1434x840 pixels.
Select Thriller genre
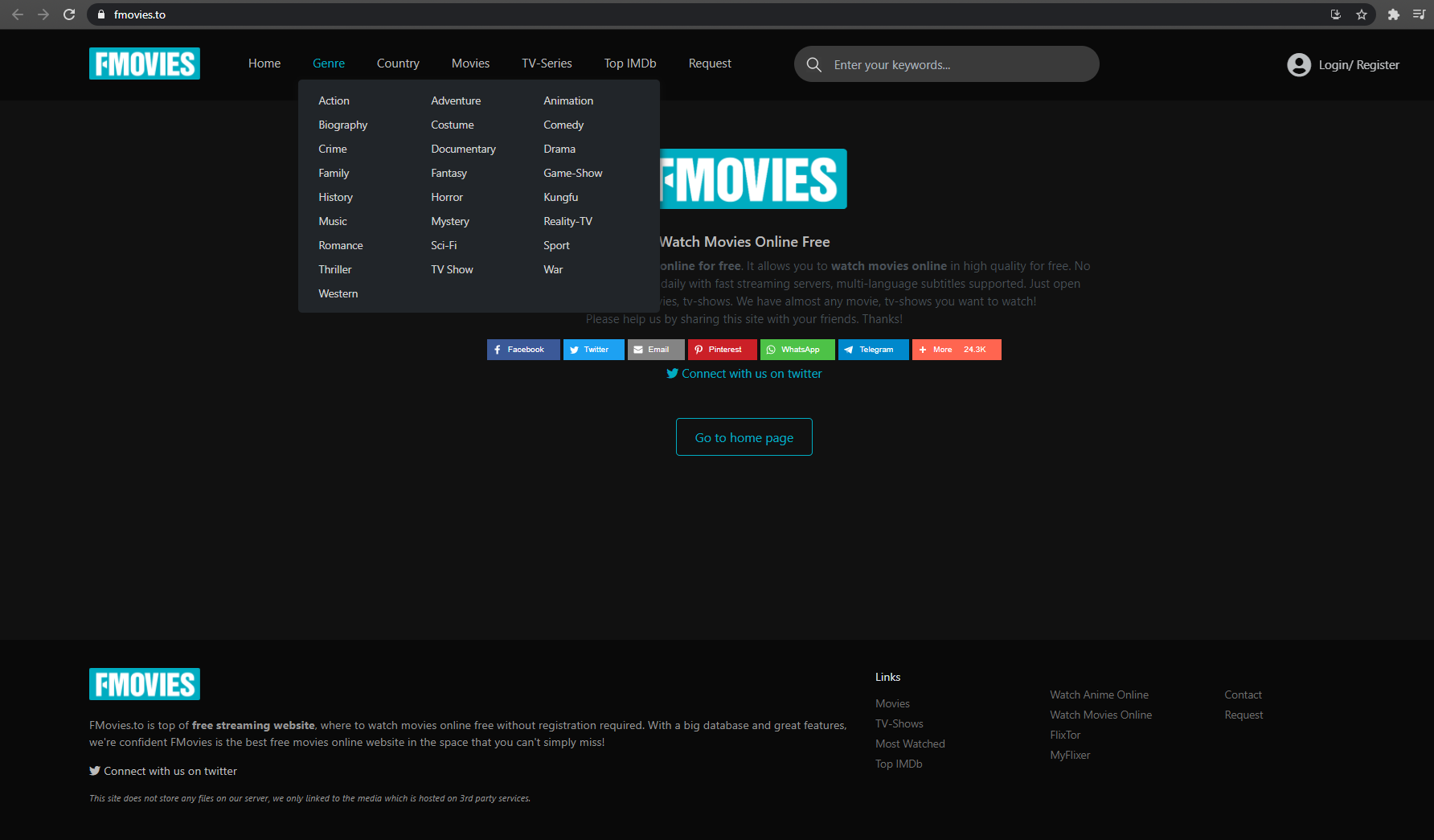pos(335,269)
